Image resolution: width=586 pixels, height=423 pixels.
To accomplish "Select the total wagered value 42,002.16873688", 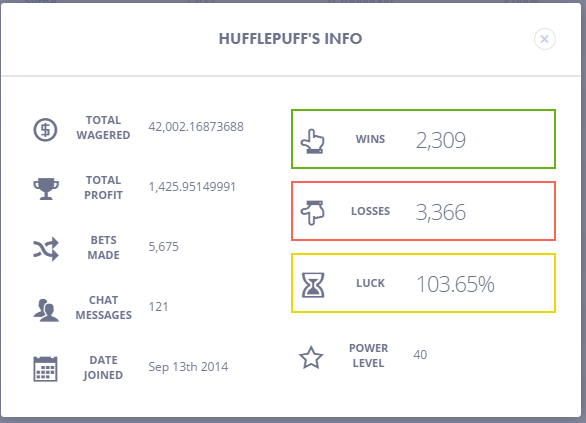I will (196, 127).
